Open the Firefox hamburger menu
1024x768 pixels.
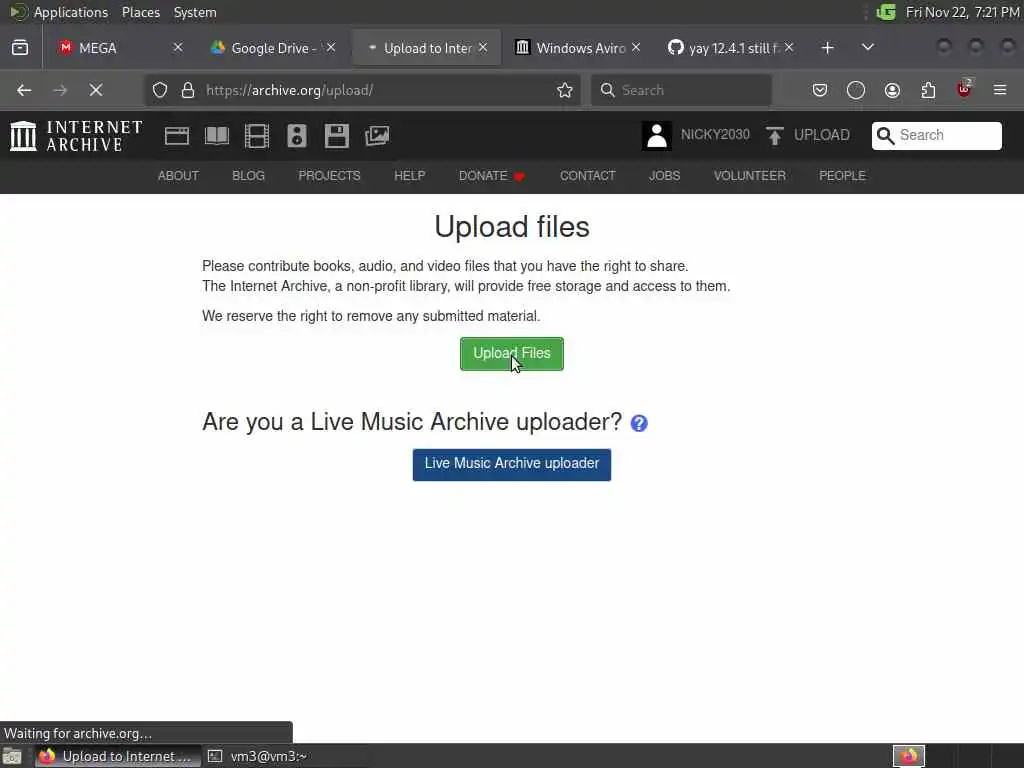(1000, 90)
